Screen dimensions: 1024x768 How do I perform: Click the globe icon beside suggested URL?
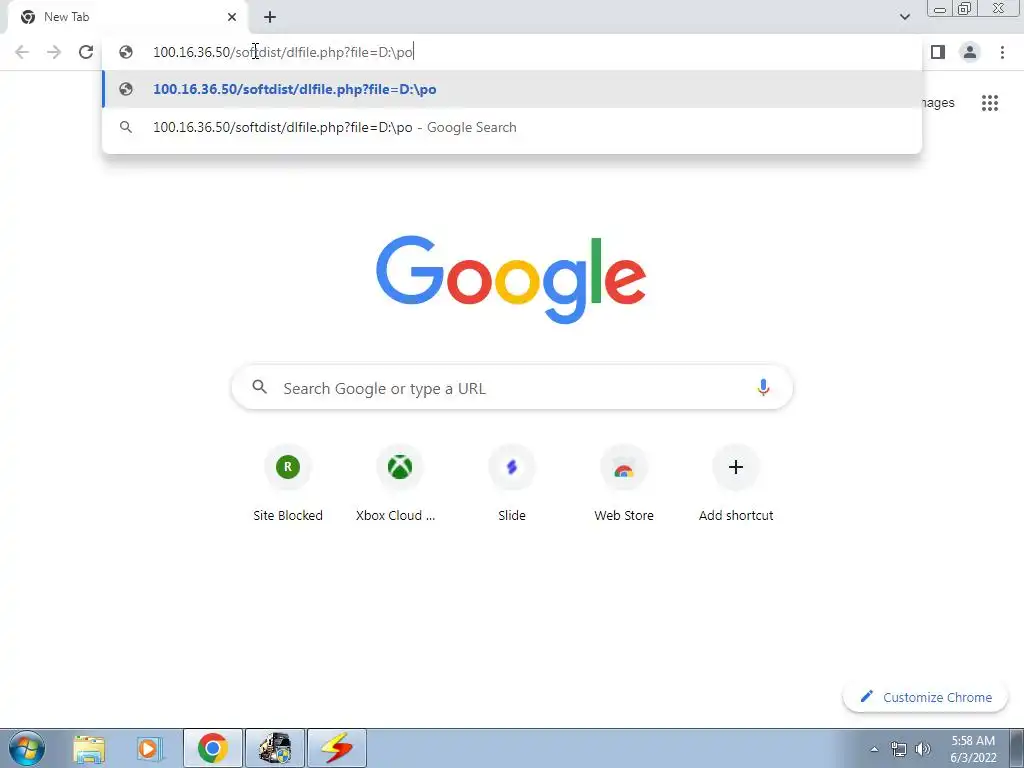click(x=126, y=89)
